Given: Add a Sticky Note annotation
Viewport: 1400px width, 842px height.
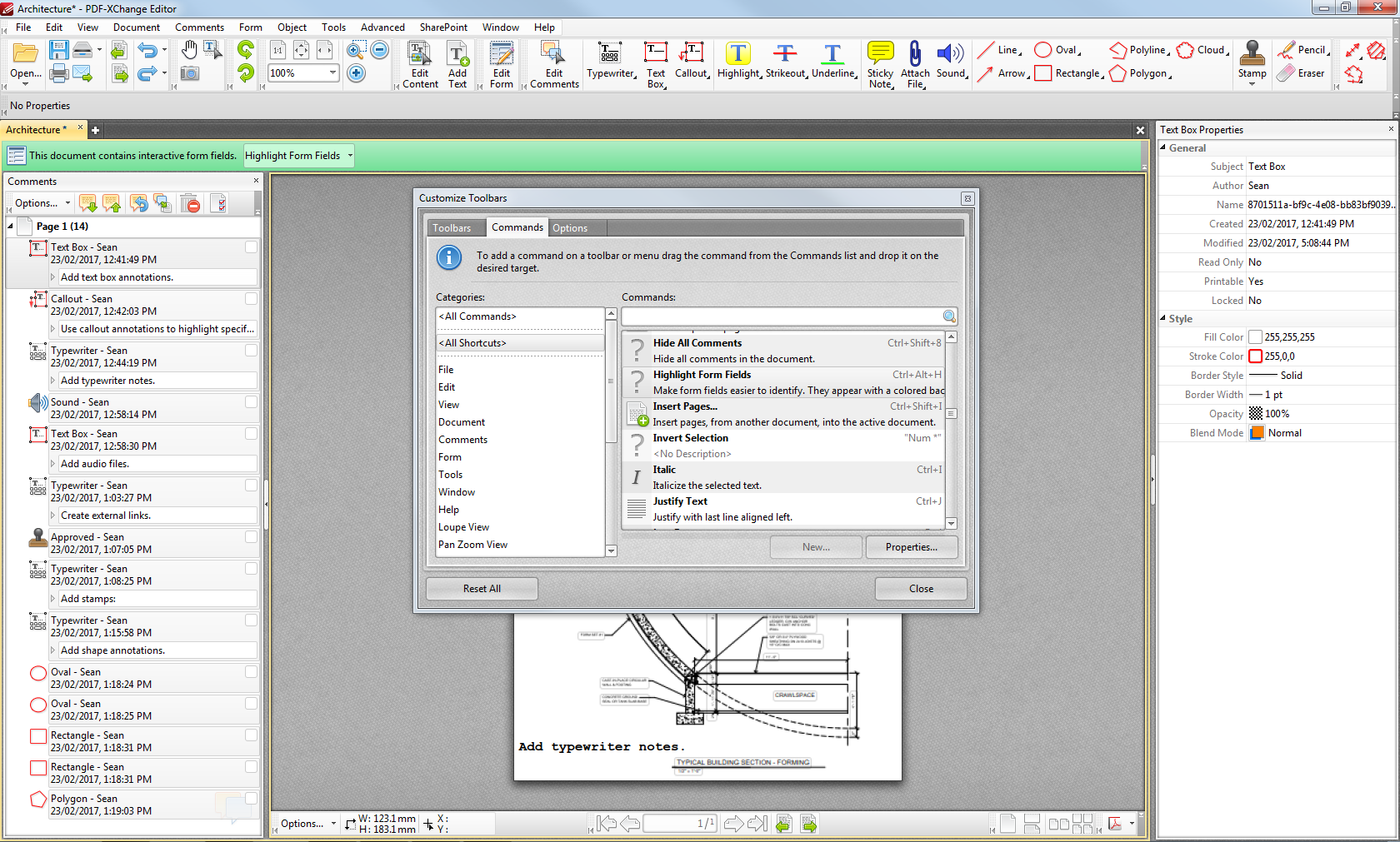Looking at the screenshot, I should (x=880, y=65).
